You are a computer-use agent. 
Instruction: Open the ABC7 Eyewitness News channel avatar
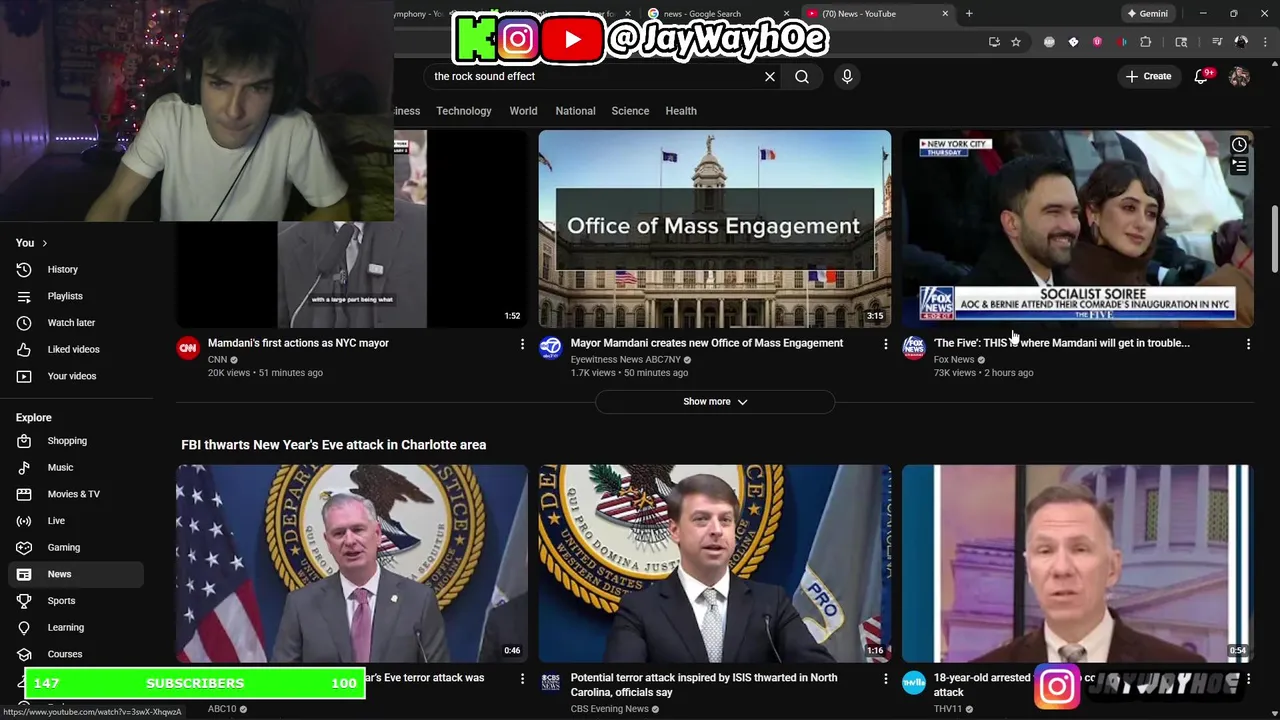coord(551,347)
